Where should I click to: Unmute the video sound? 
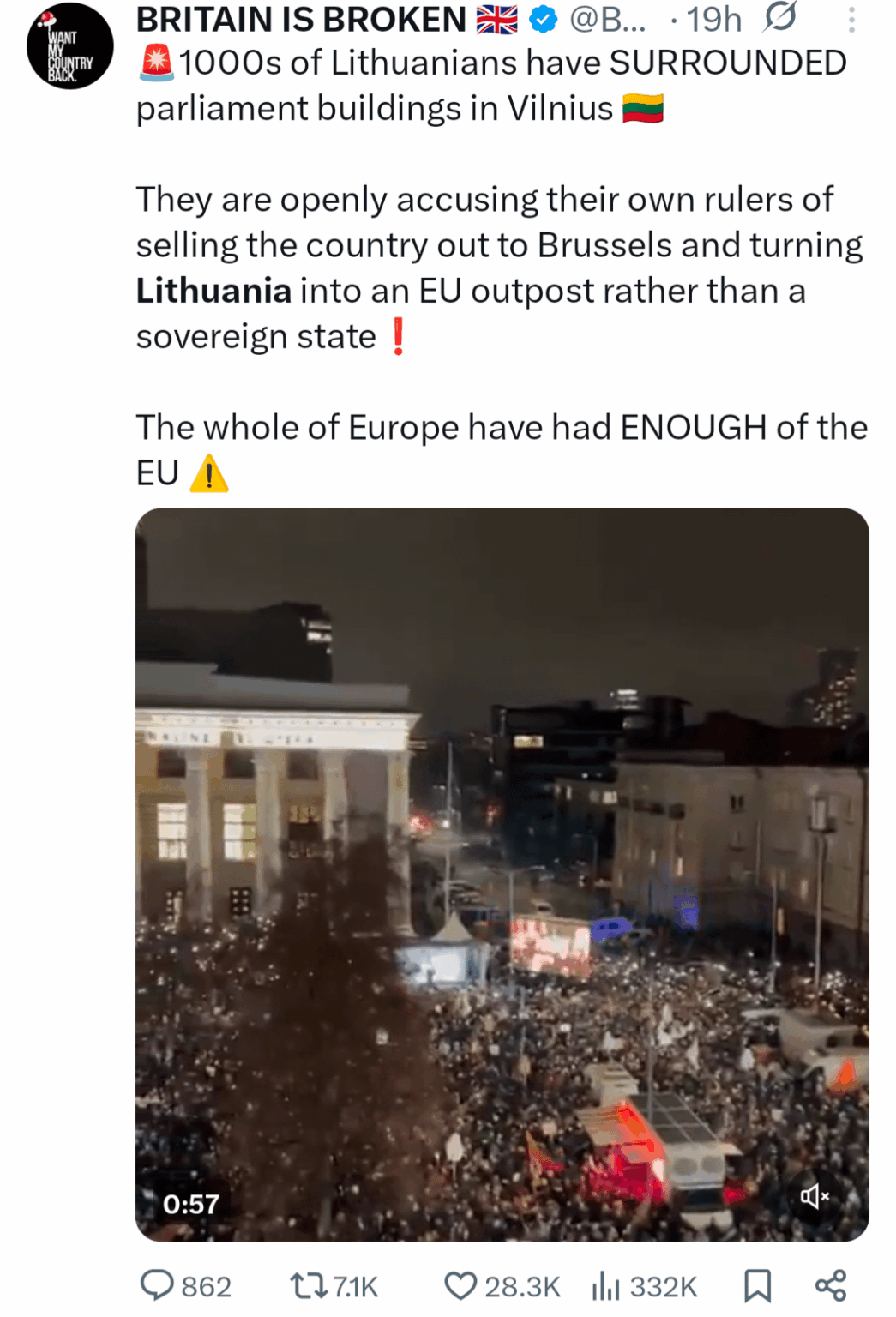815,1194
